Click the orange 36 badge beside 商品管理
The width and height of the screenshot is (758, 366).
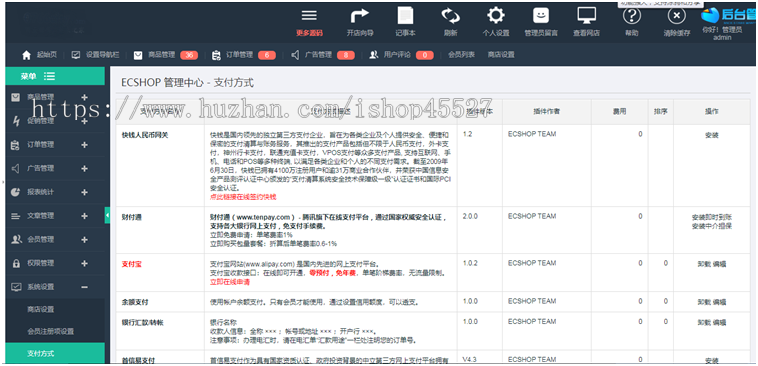pyautogui.click(x=189, y=55)
